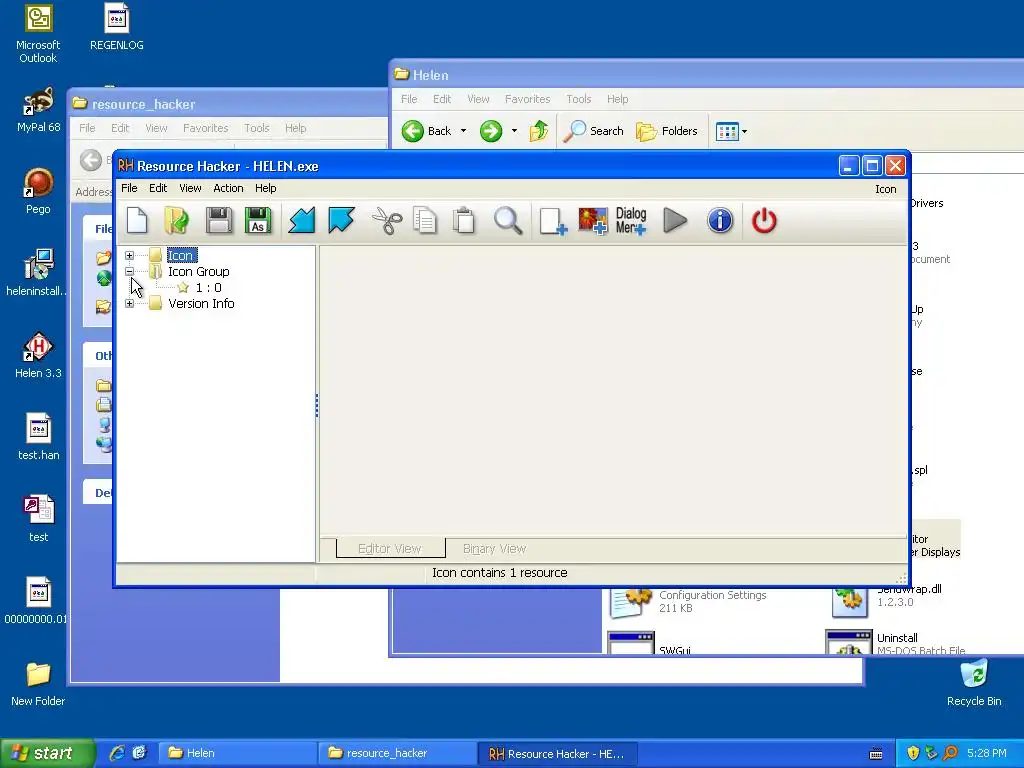Select the 1 : 0 resource item
Screen dimensions: 1024x768
coord(208,287)
